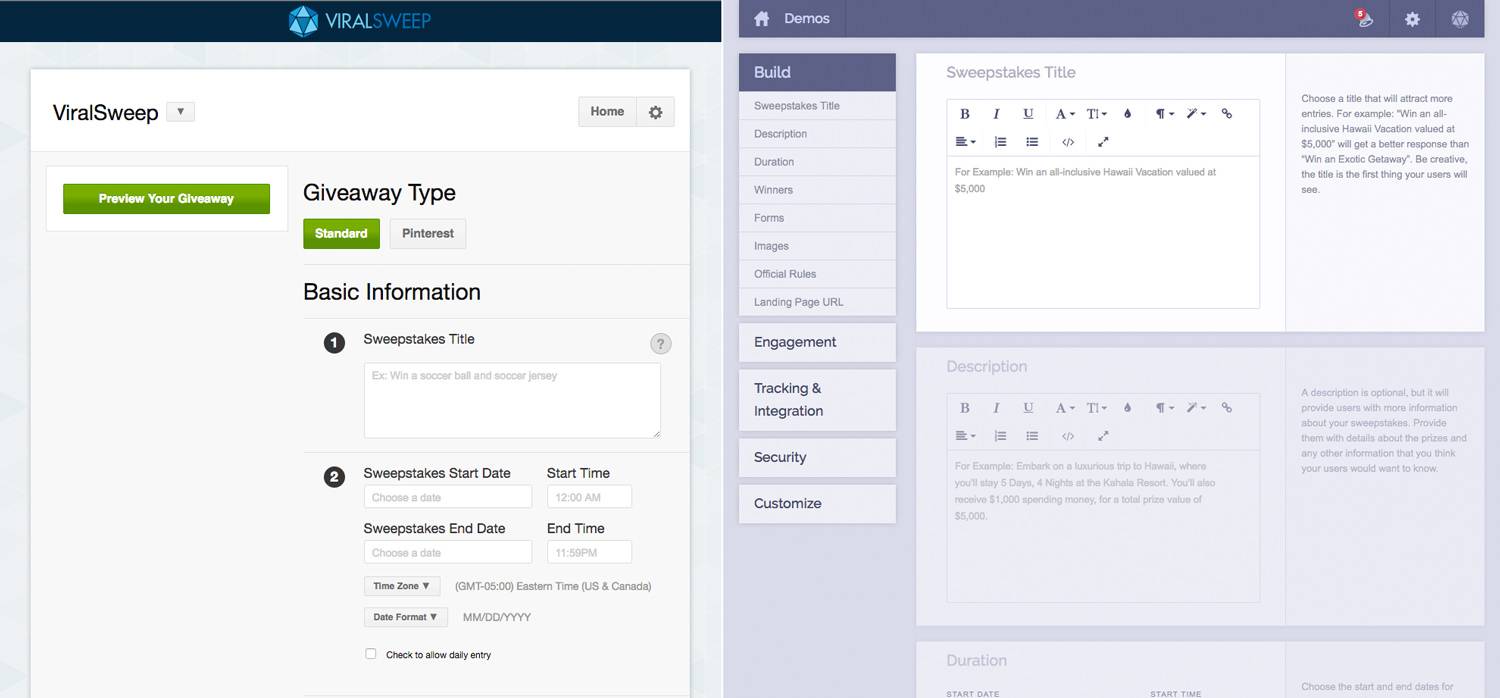Click ViralSweep emblem icon in purple top bar

(1460, 18)
